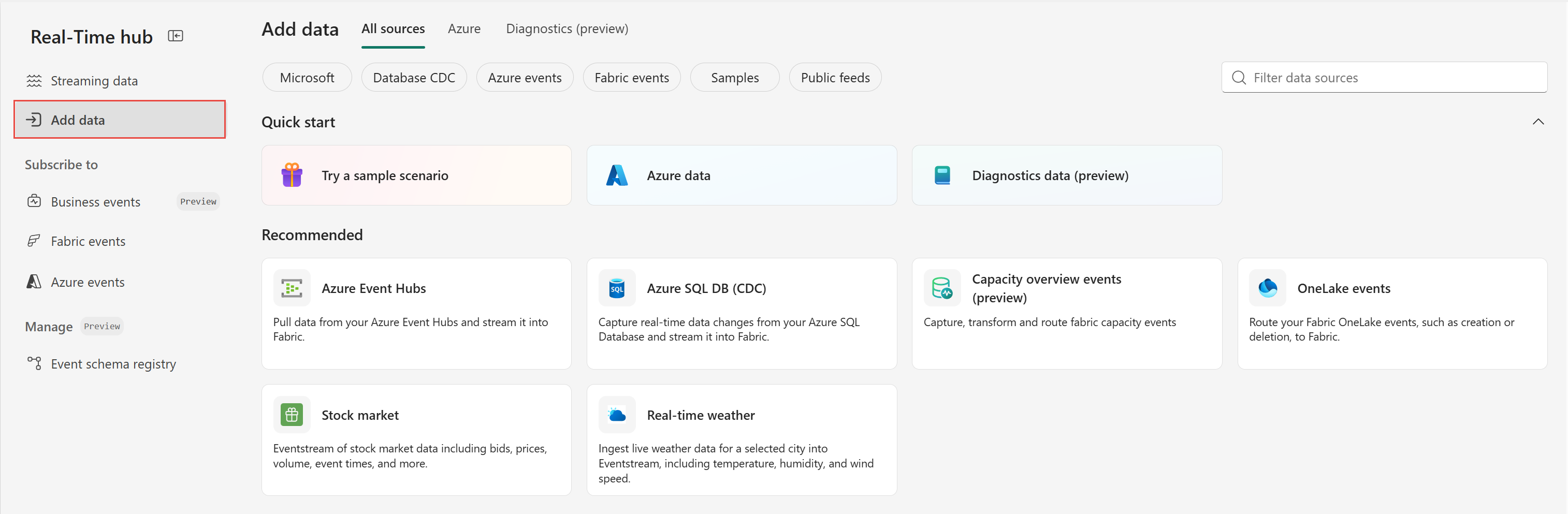This screenshot has height=514, width=1568.
Task: Click the Stock market green icon
Action: click(292, 415)
